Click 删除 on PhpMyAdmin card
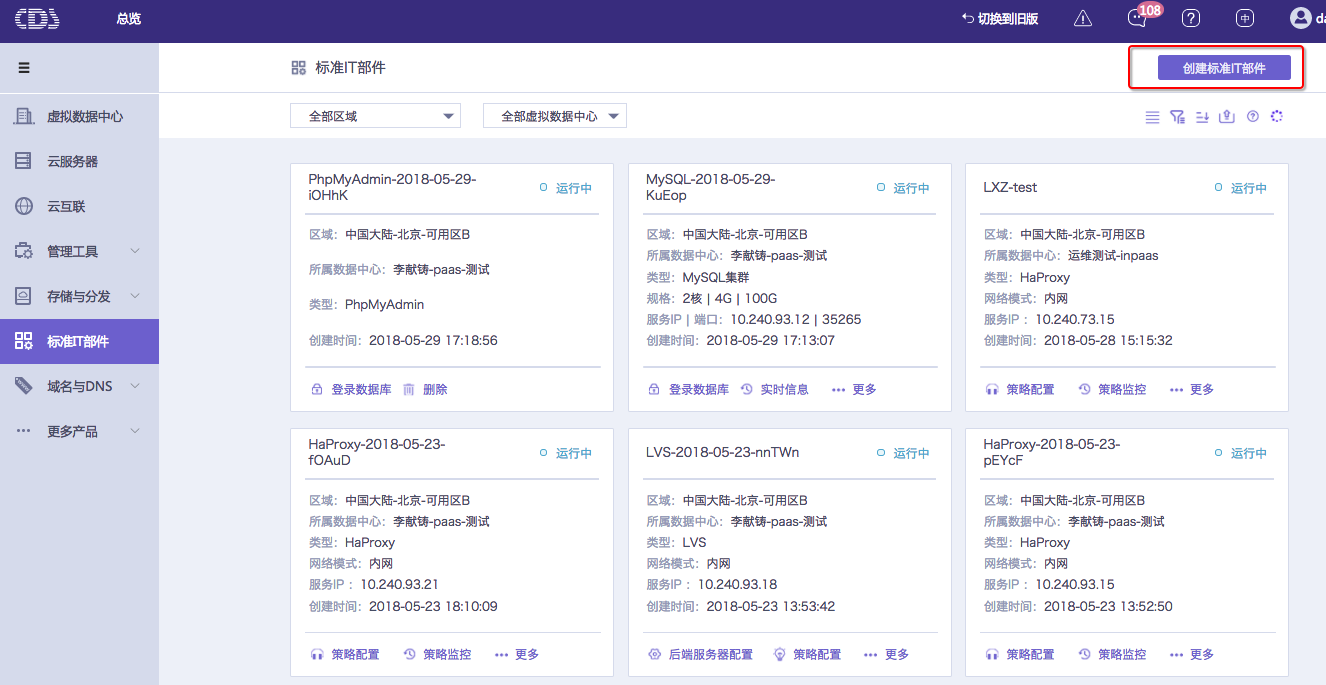Viewport: 1326px width, 685px height. point(425,389)
